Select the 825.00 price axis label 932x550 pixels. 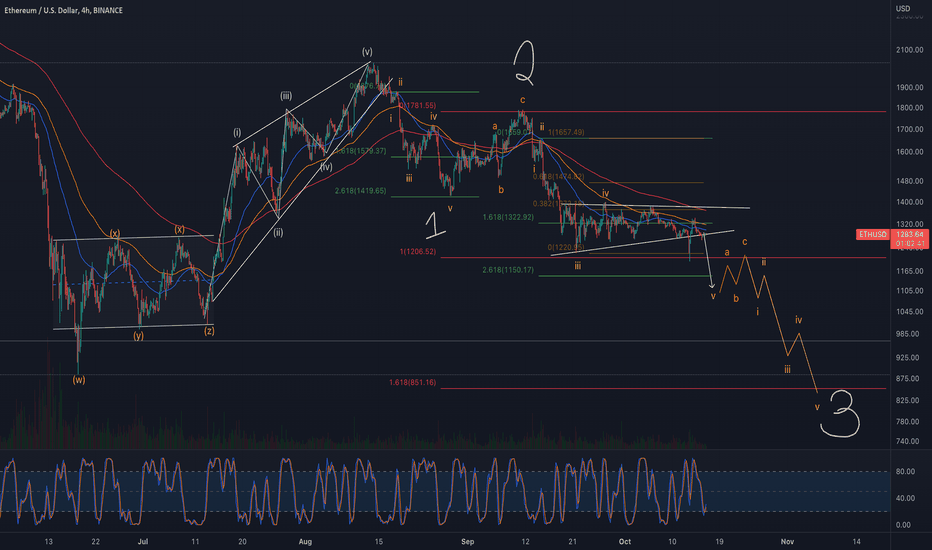tap(908, 401)
